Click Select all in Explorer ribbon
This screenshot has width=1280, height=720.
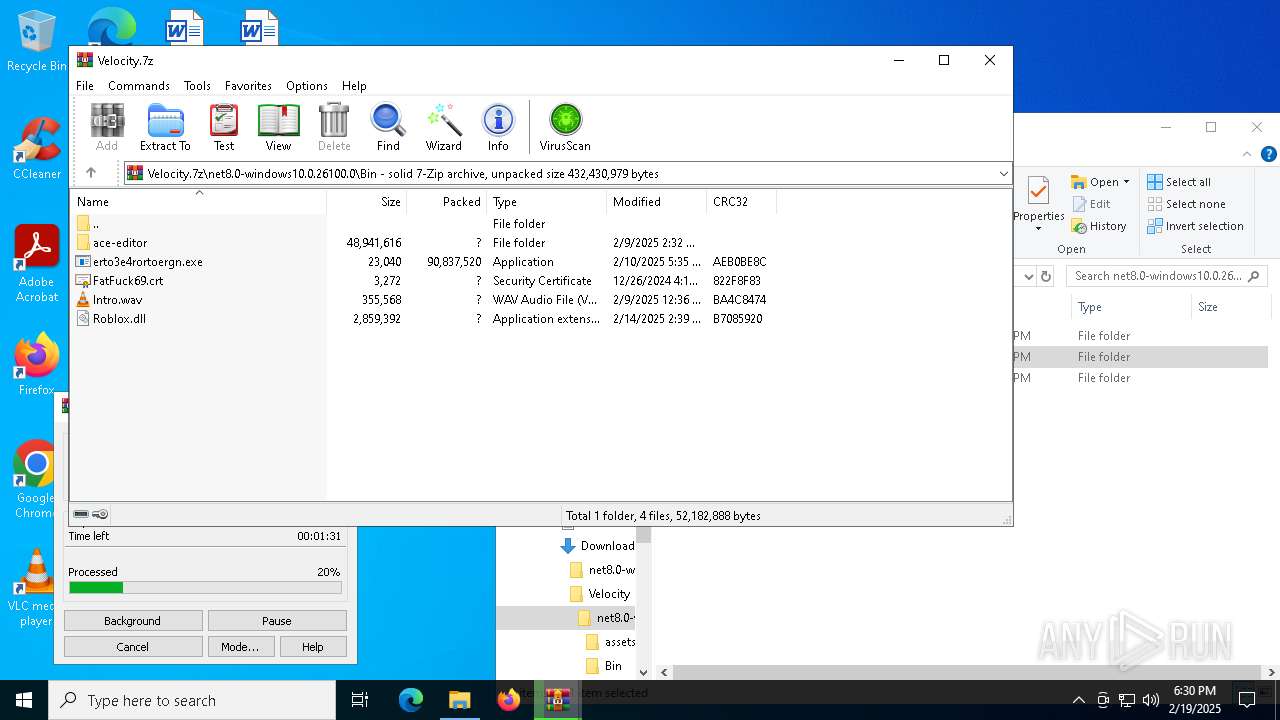tap(1179, 182)
